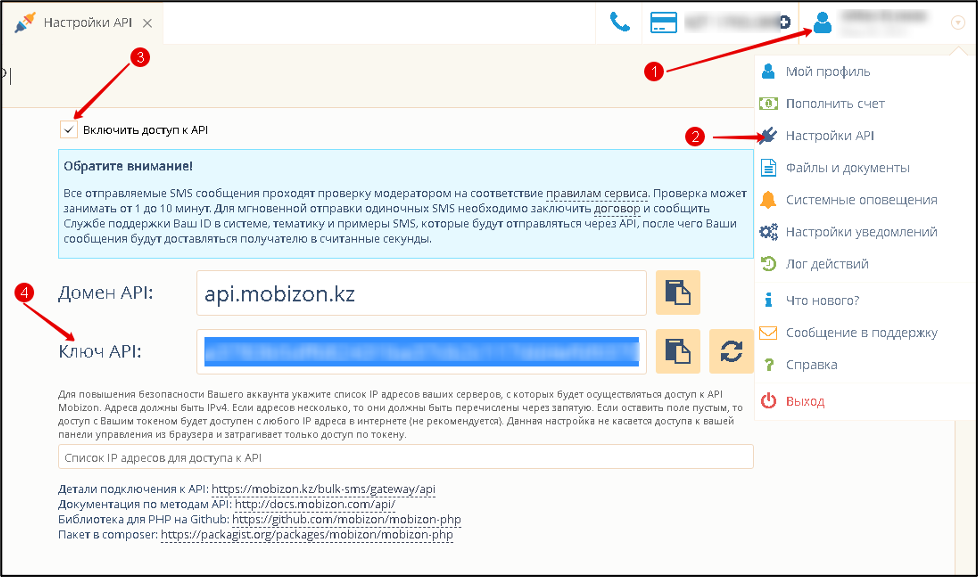The width and height of the screenshot is (979, 577).
Task: Open the github.com/mobizon/mobizon-php link
Action: tap(347, 520)
